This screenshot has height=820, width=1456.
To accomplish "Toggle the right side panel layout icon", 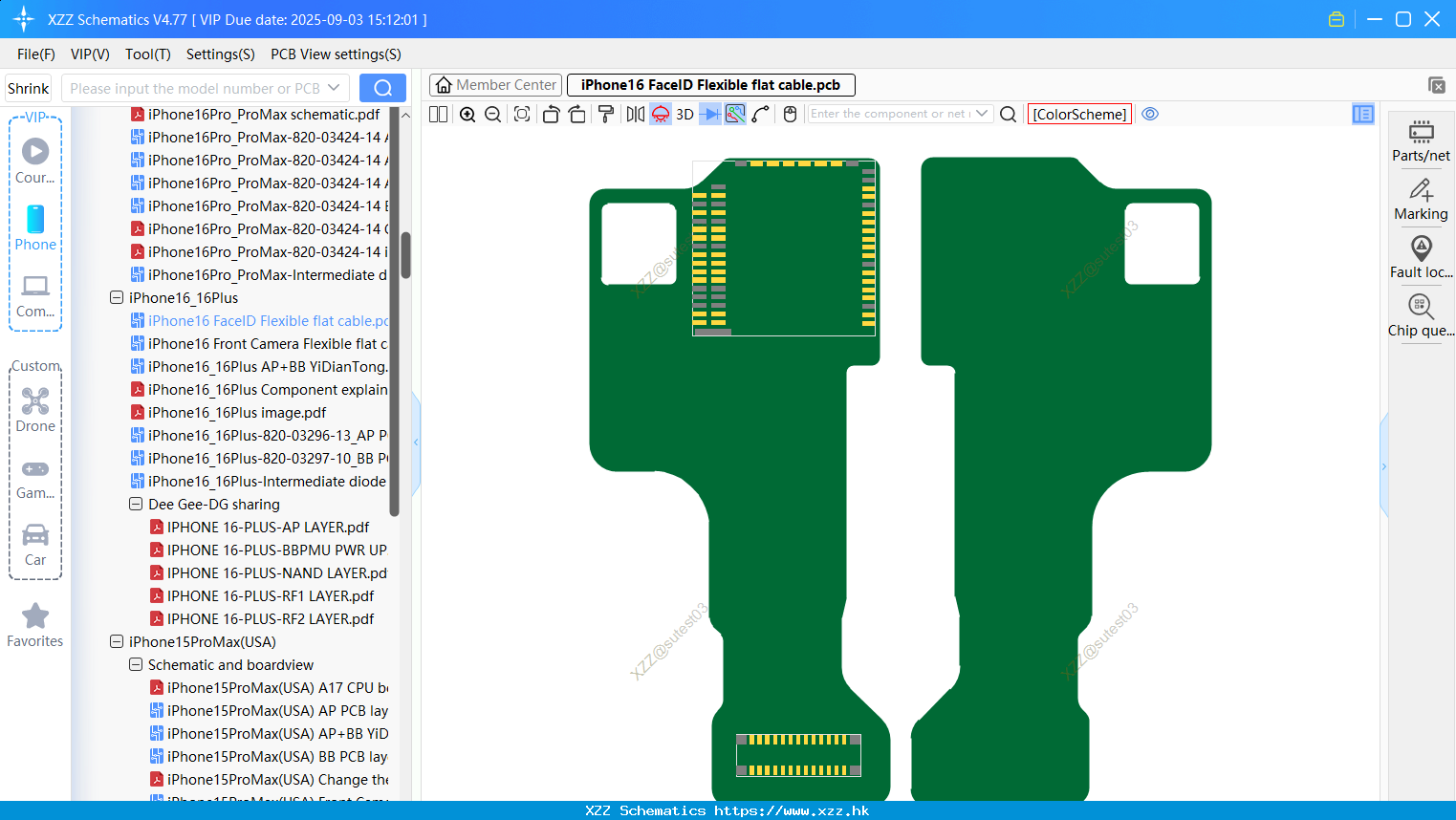I will [x=1363, y=115].
